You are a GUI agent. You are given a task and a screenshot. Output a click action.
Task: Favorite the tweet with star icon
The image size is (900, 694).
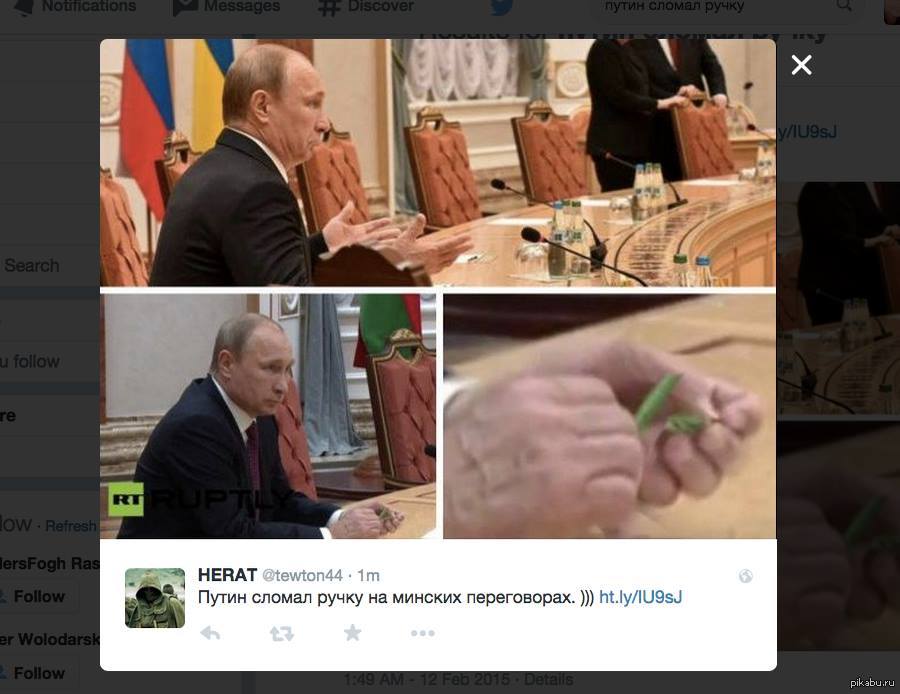pyautogui.click(x=352, y=633)
